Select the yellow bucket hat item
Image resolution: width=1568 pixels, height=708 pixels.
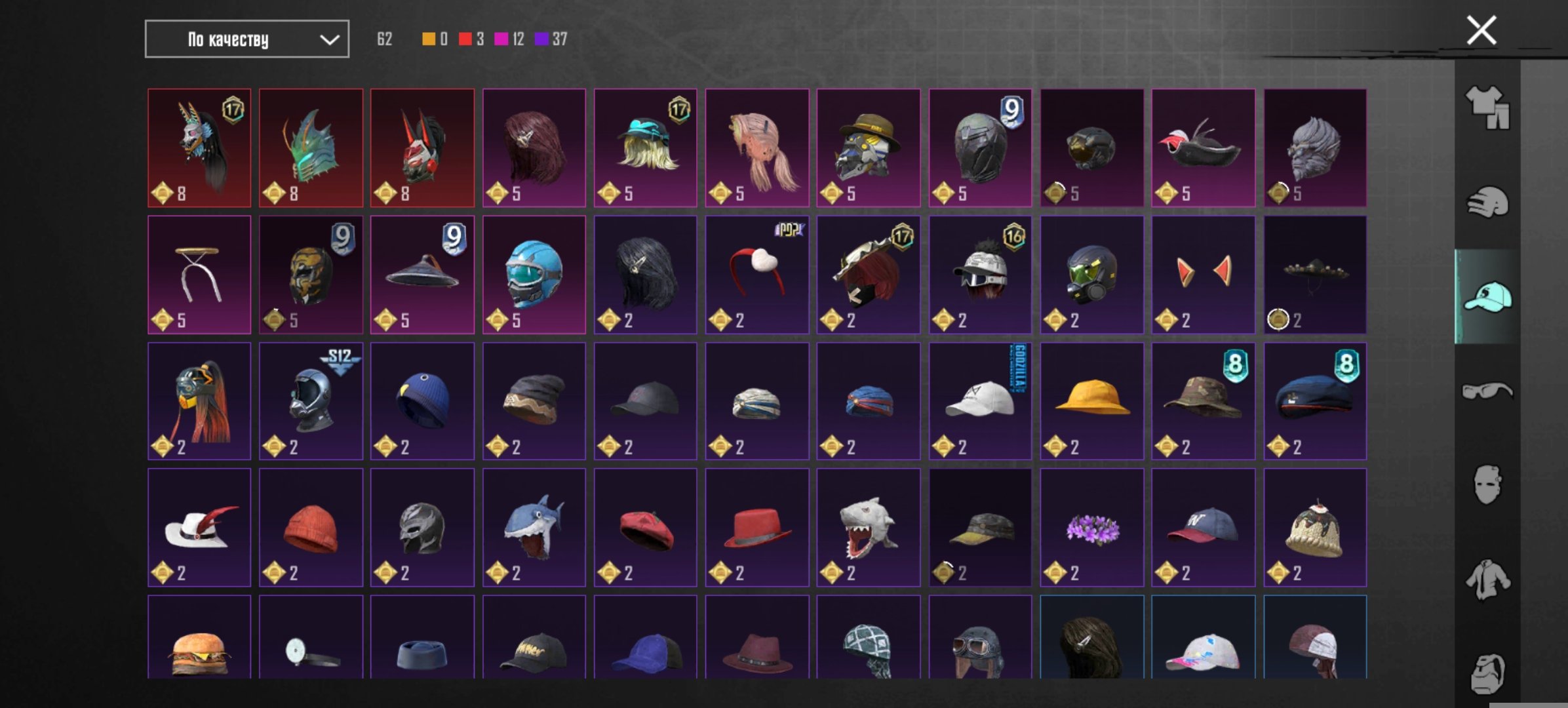[1092, 401]
